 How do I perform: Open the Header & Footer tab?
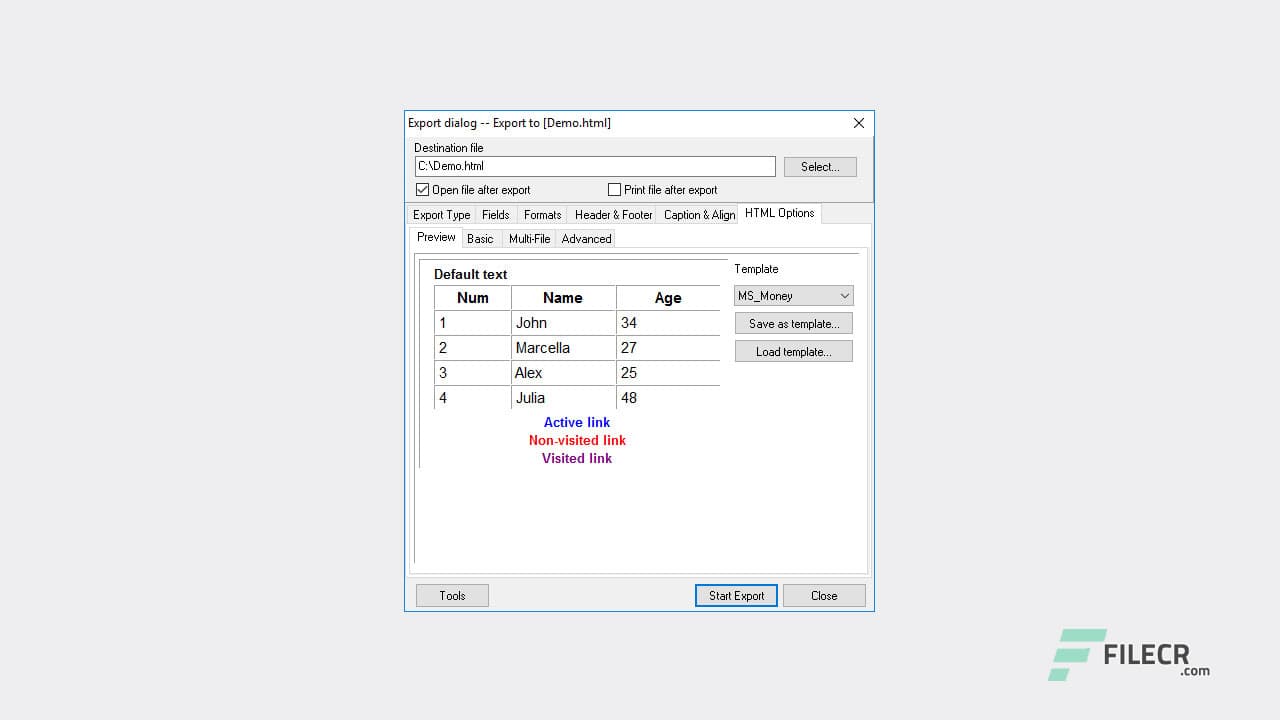(612, 214)
